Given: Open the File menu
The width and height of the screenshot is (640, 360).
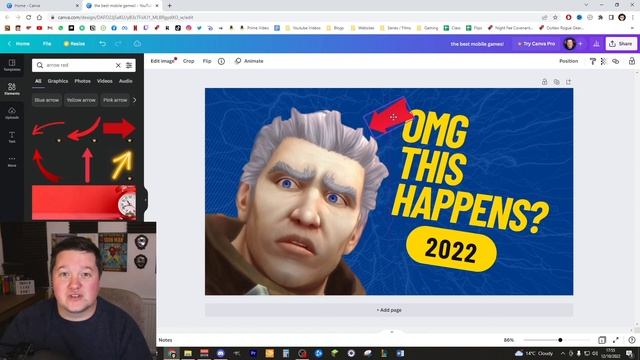Looking at the screenshot, I should tap(47, 44).
